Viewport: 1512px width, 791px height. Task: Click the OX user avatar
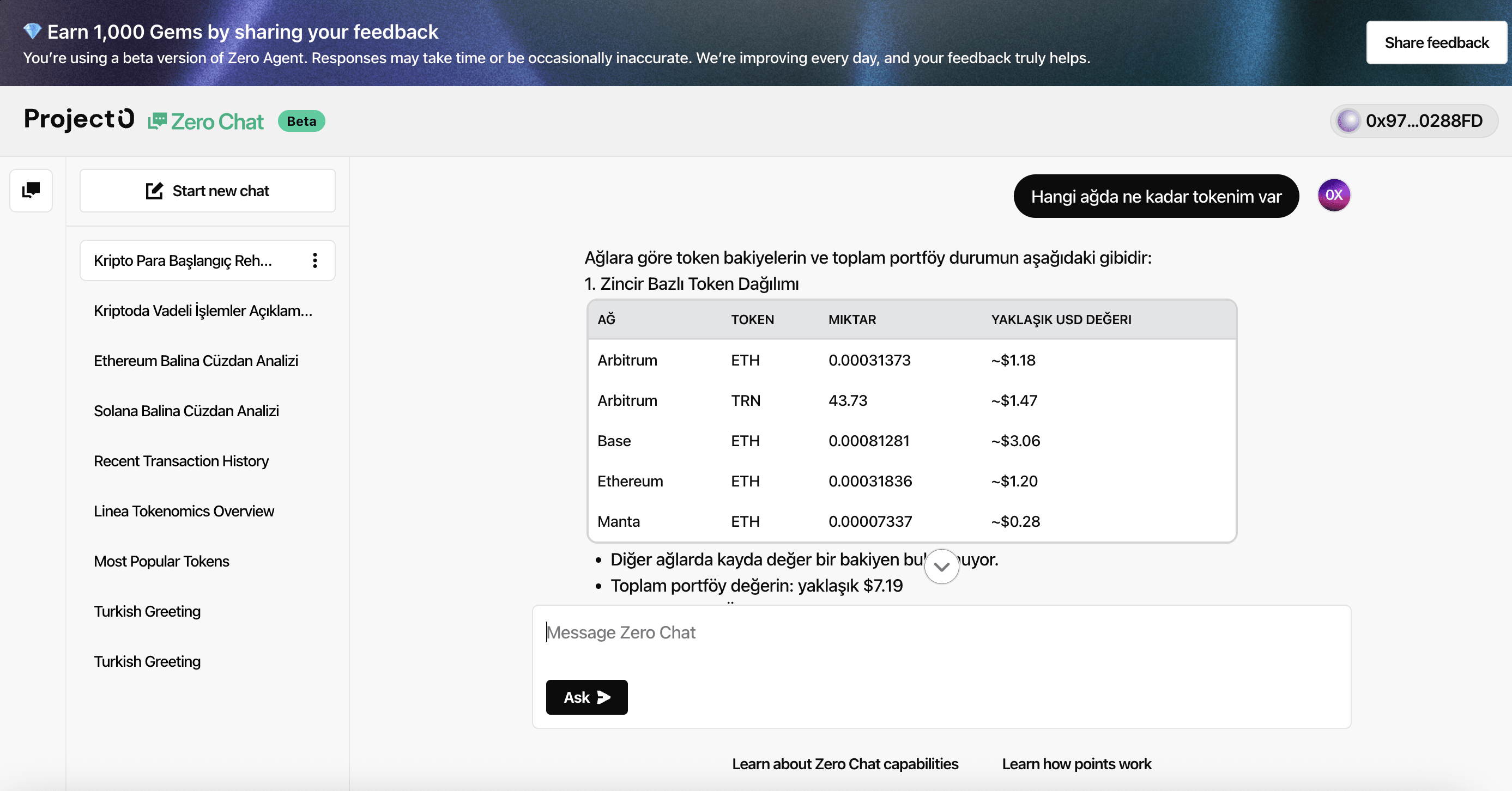(x=1334, y=195)
